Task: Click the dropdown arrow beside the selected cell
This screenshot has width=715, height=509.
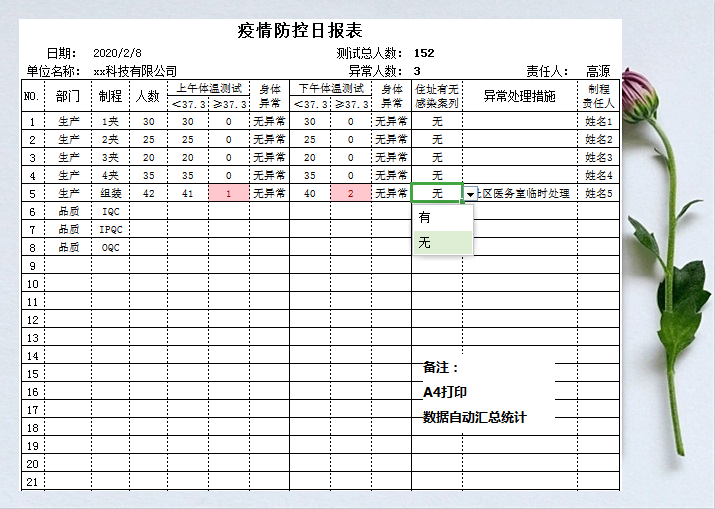Action: (x=470, y=194)
